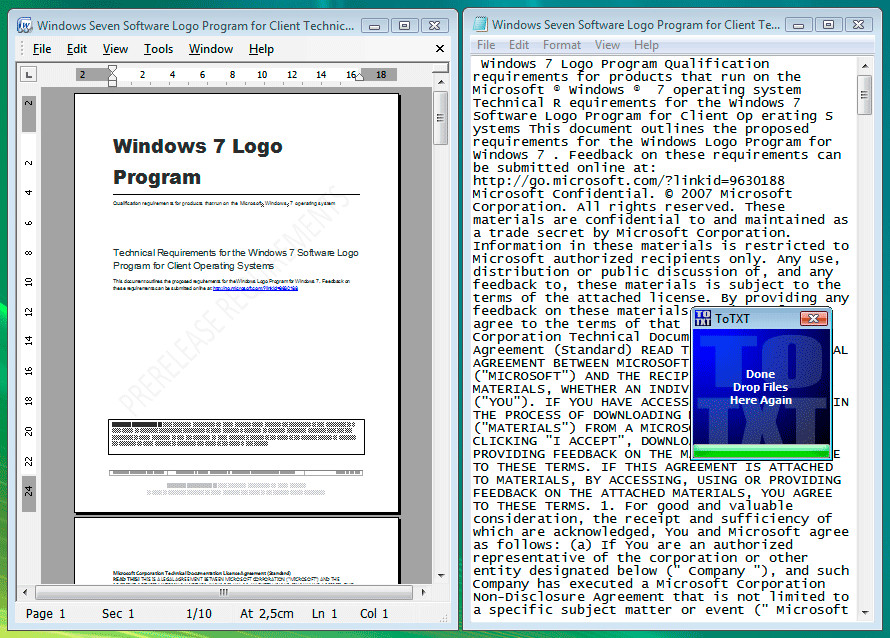Screen dimensions: 890x638
Task: Click the '1/10' page count in status bar
Action: pyautogui.click(x=199, y=614)
